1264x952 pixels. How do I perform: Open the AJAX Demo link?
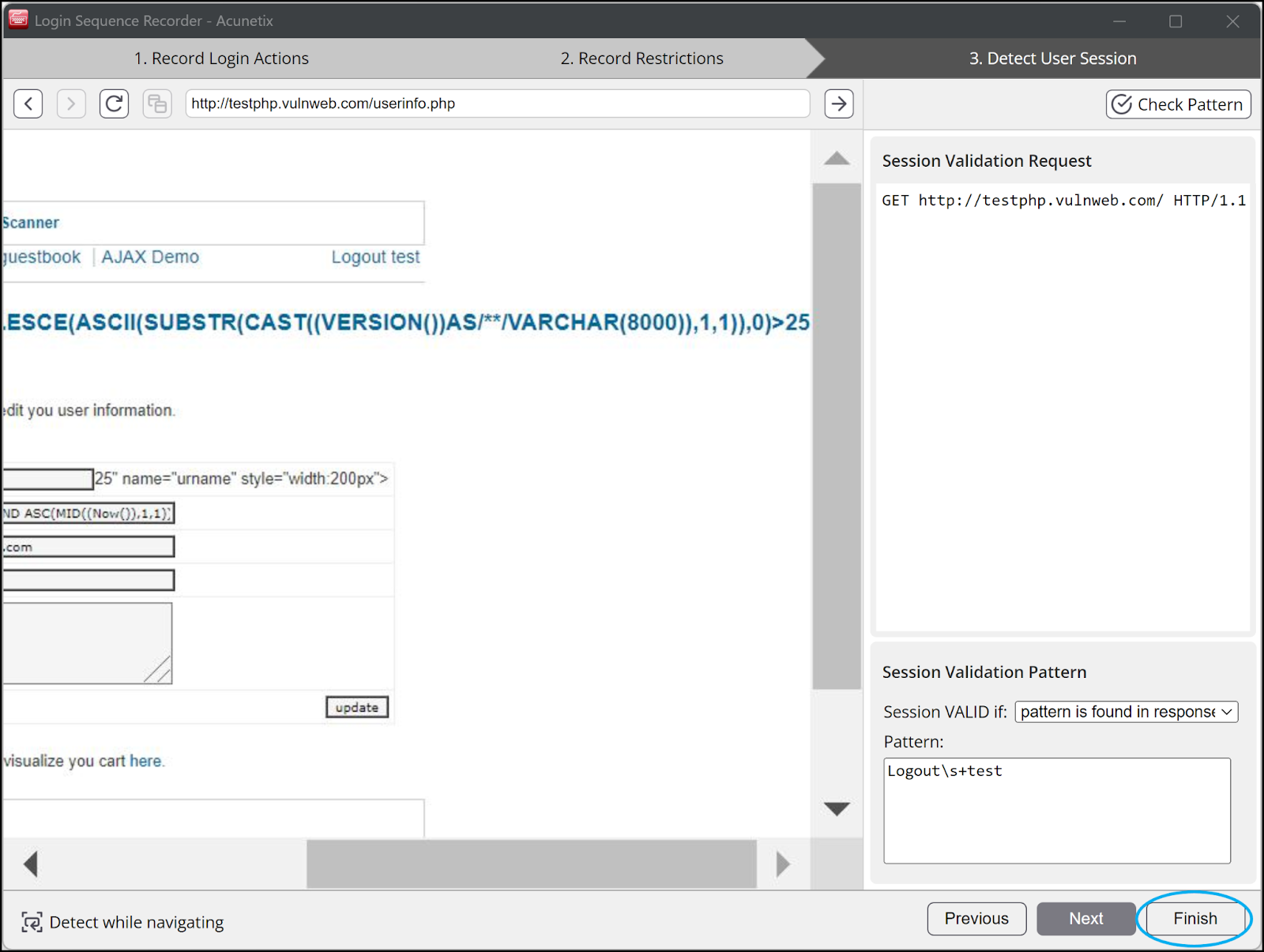coord(150,257)
